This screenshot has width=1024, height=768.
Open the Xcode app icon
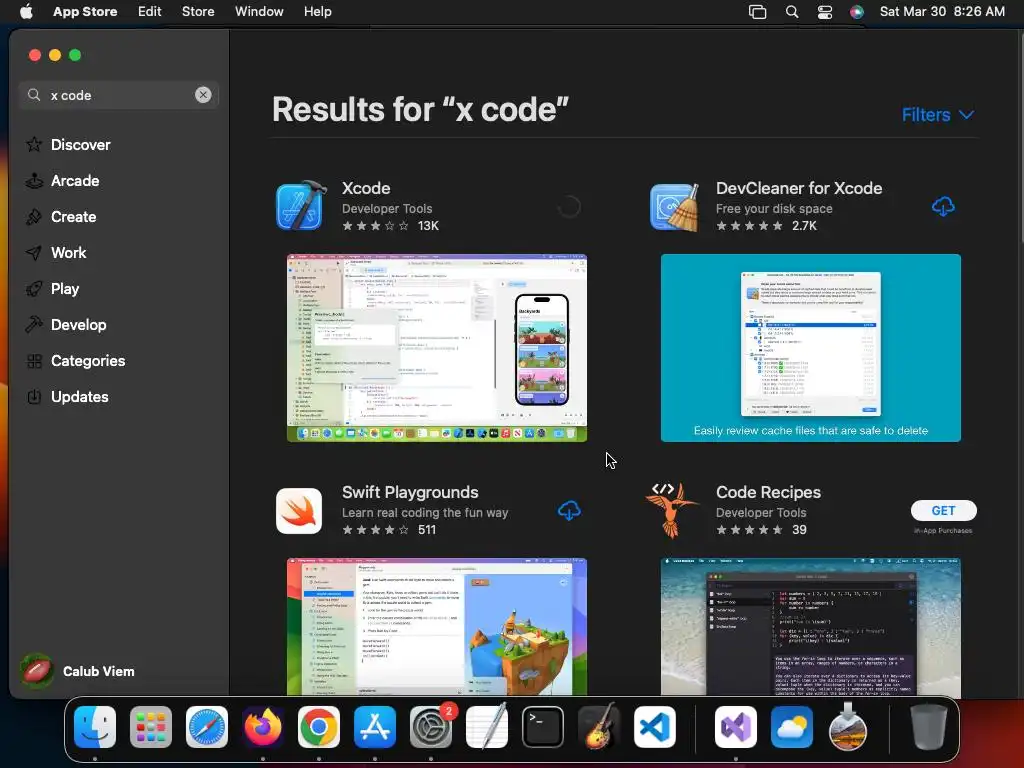(x=300, y=206)
